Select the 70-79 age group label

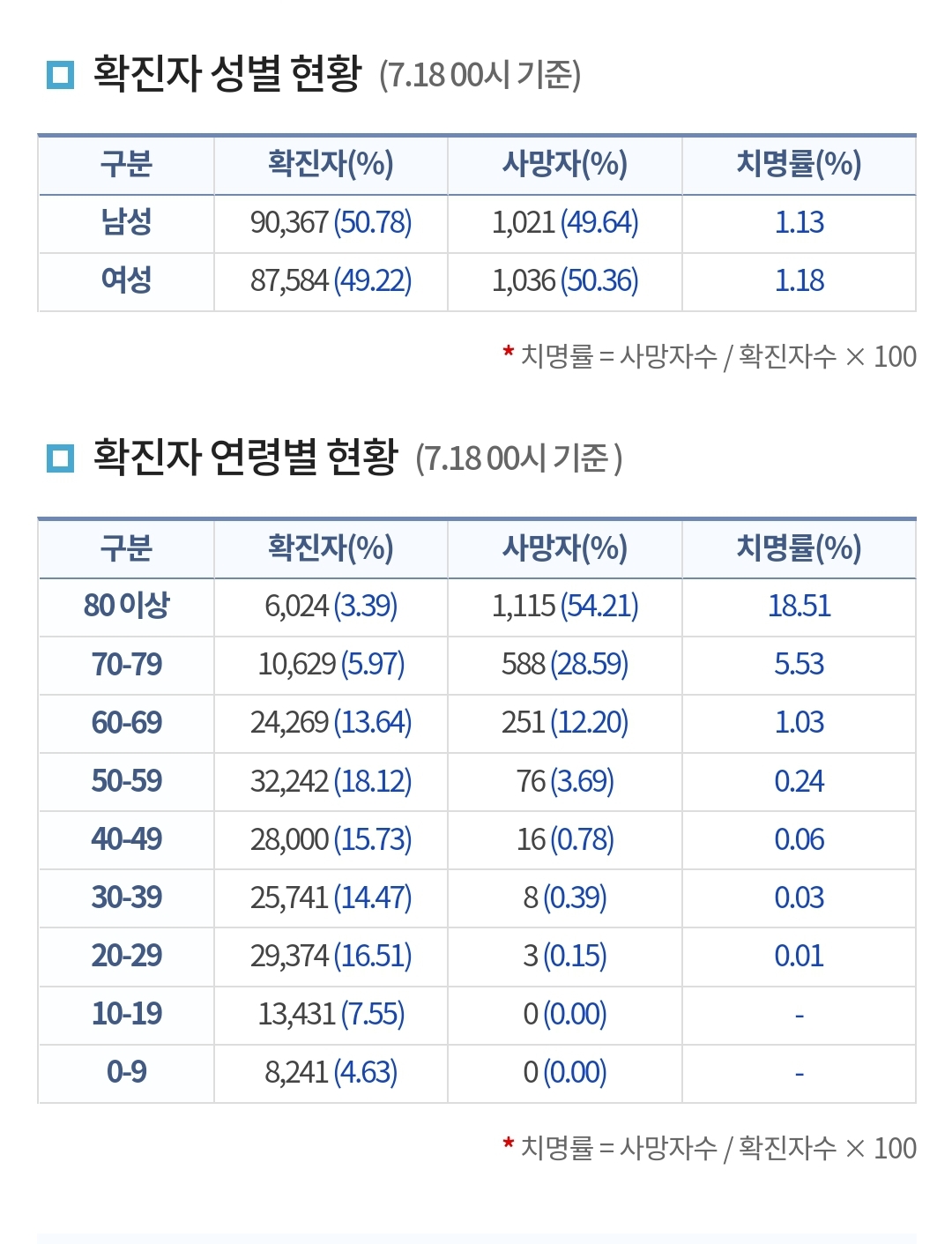126,664
